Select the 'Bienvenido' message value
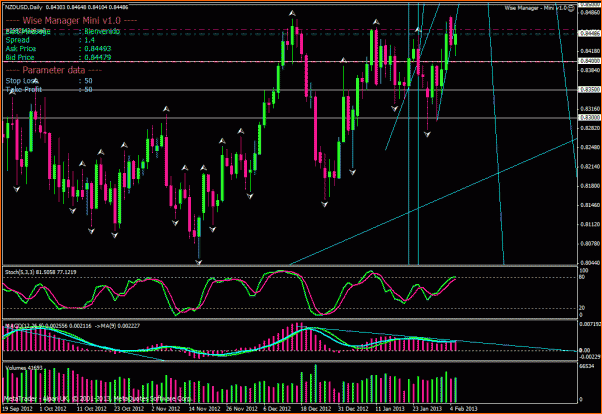 [x=102, y=31]
